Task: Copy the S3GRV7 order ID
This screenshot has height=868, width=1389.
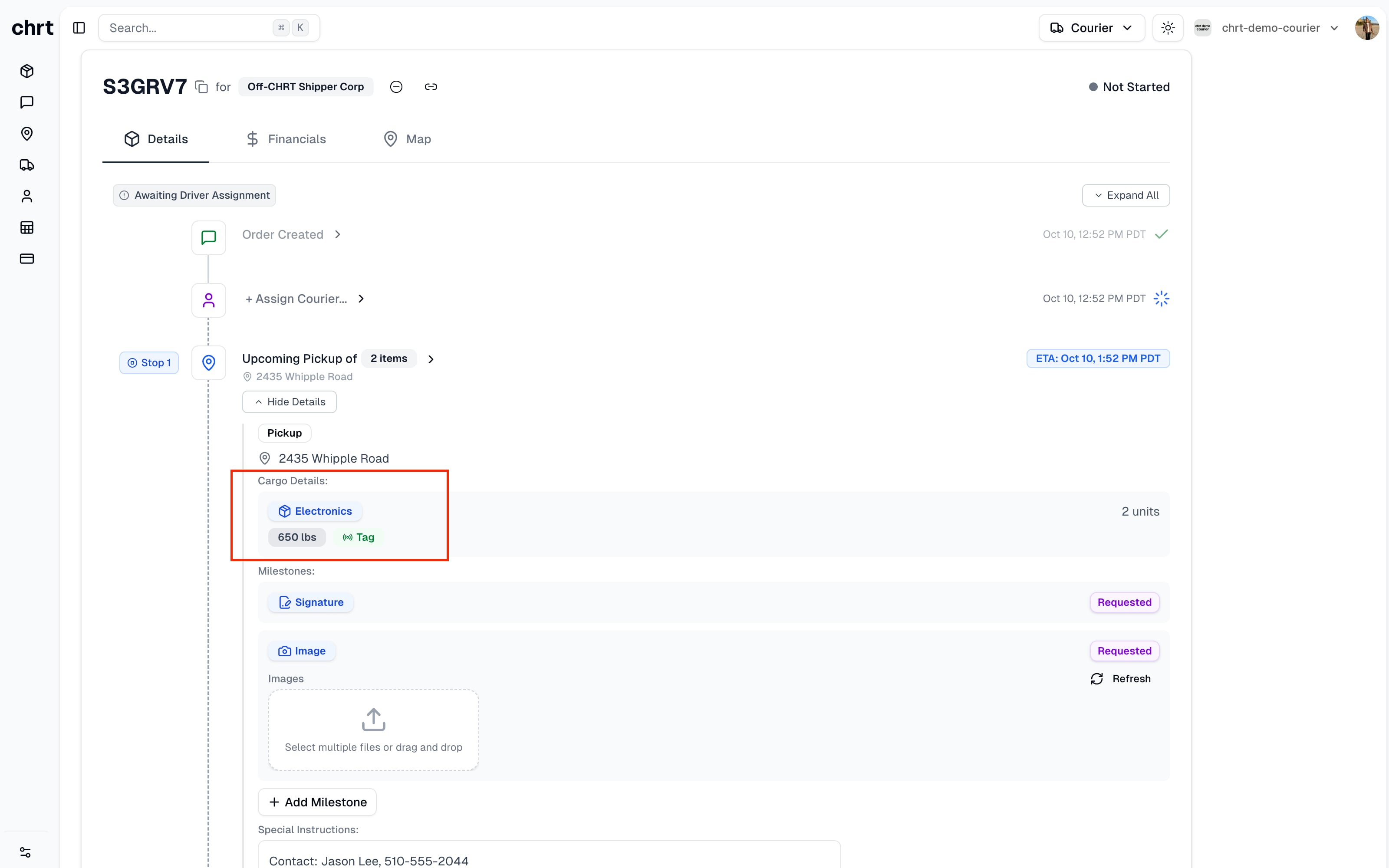Action: tap(201, 87)
